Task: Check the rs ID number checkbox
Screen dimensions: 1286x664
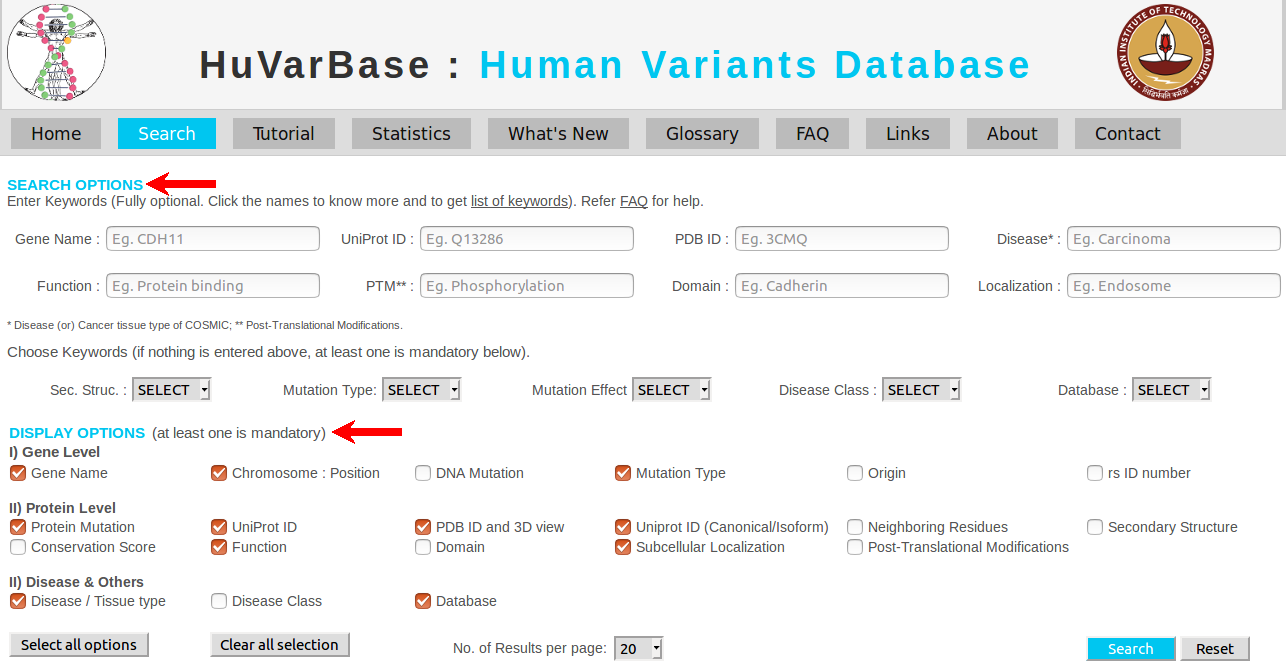Action: click(1095, 473)
